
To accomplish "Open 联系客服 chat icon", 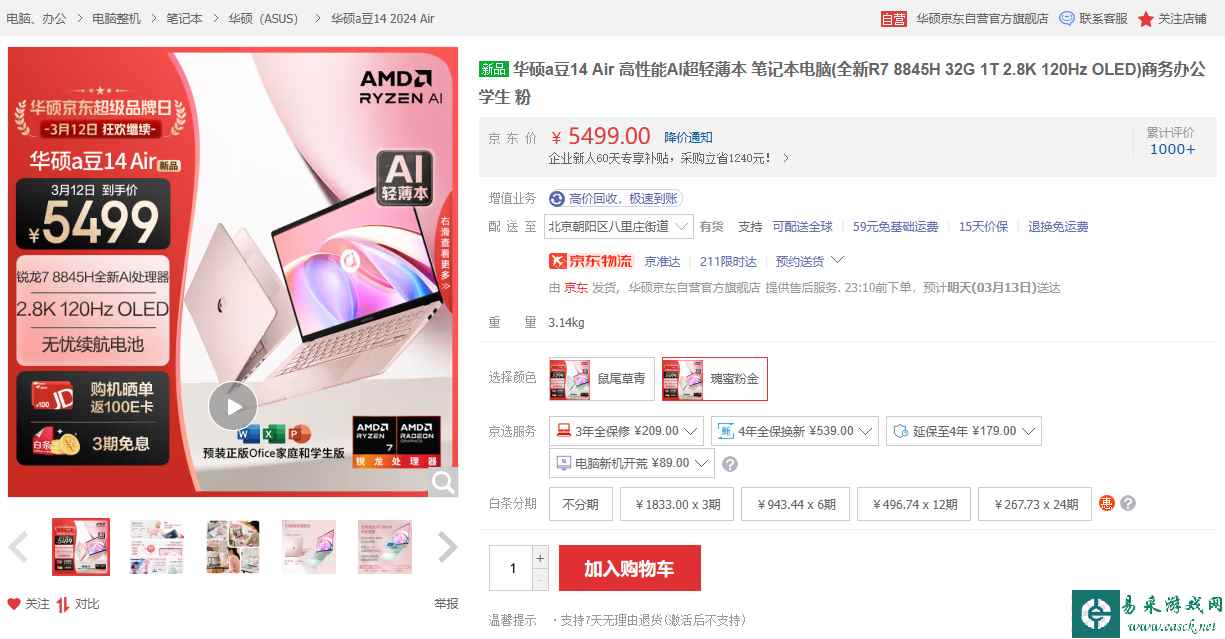I will coord(1067,18).
